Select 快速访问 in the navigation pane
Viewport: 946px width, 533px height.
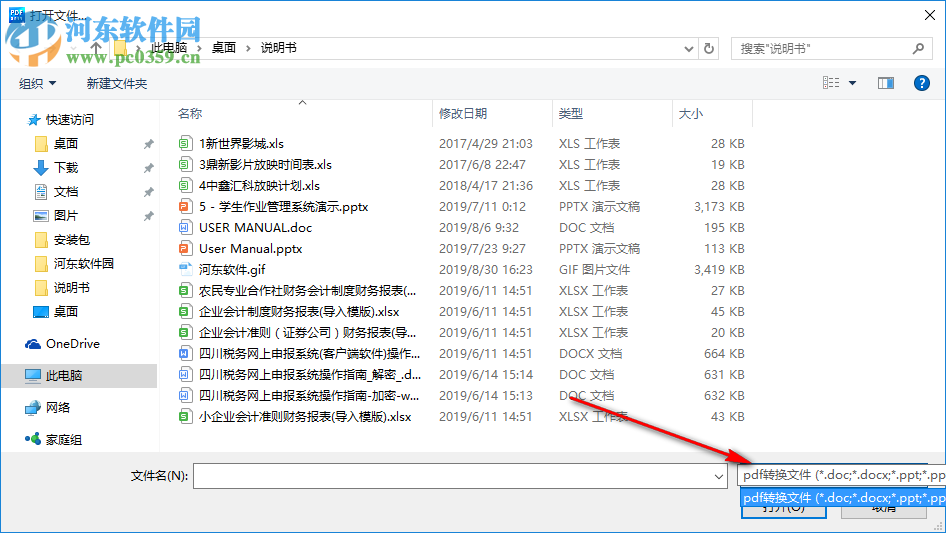tap(70, 120)
